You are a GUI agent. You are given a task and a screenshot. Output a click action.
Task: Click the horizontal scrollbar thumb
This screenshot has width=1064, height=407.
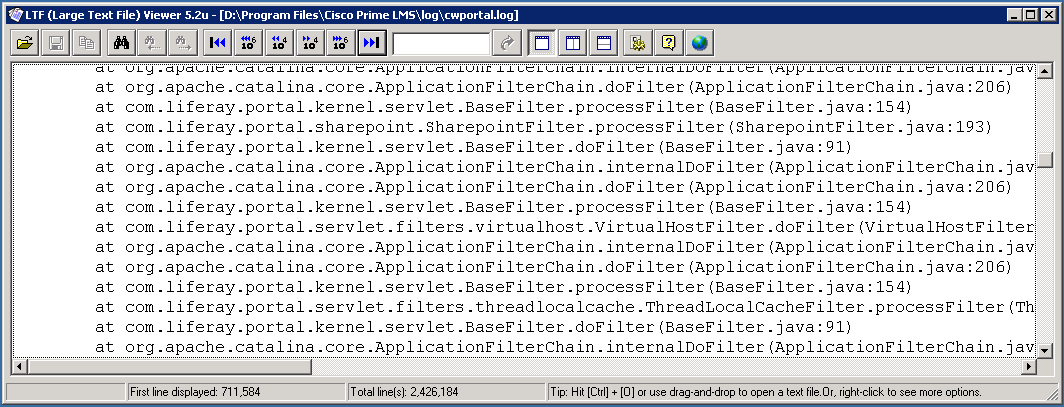[169, 366]
